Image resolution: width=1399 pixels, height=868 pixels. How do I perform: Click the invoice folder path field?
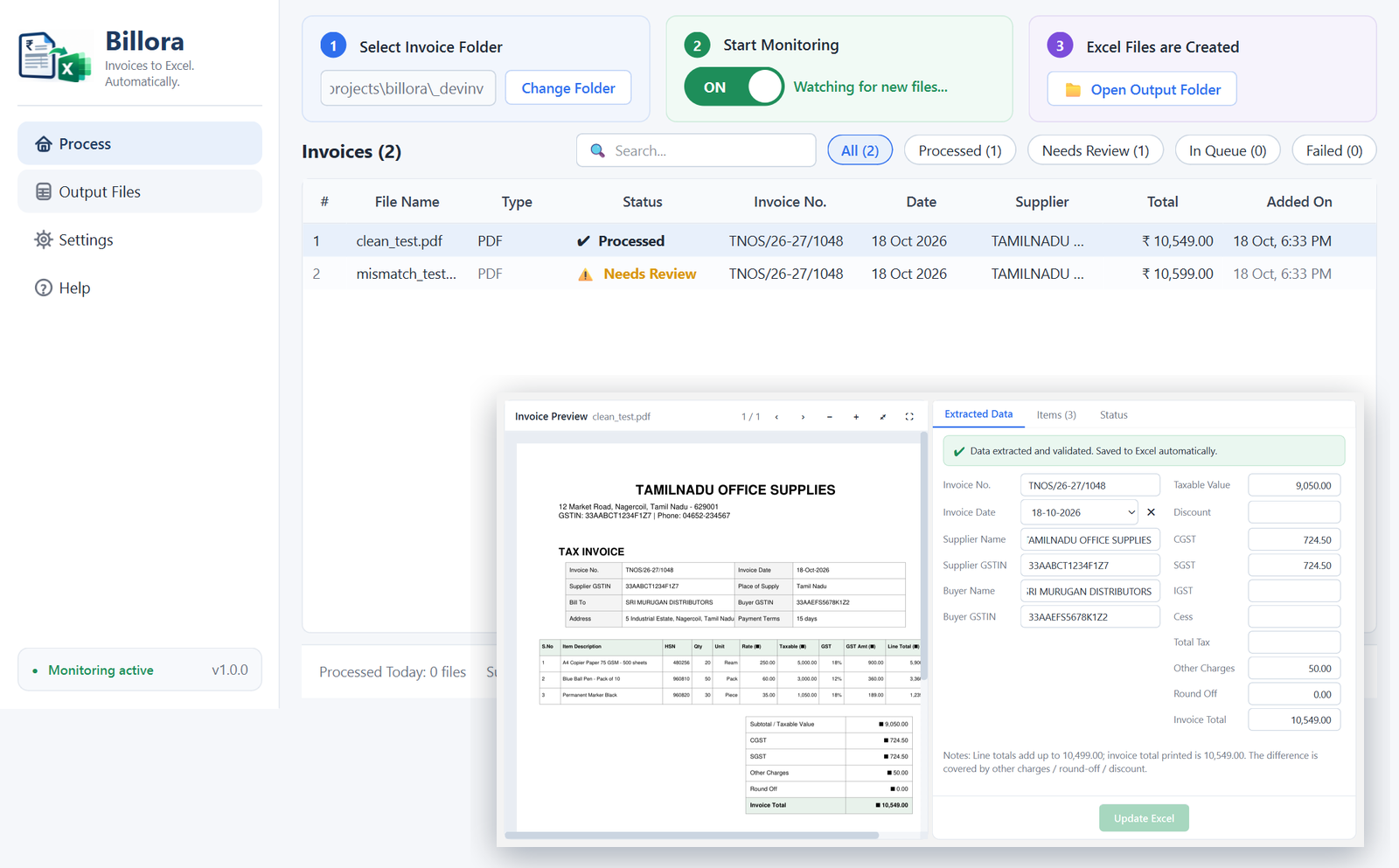(x=408, y=88)
